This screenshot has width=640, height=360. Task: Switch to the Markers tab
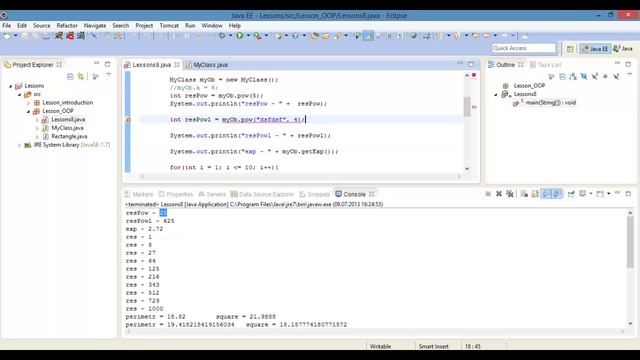point(139,194)
